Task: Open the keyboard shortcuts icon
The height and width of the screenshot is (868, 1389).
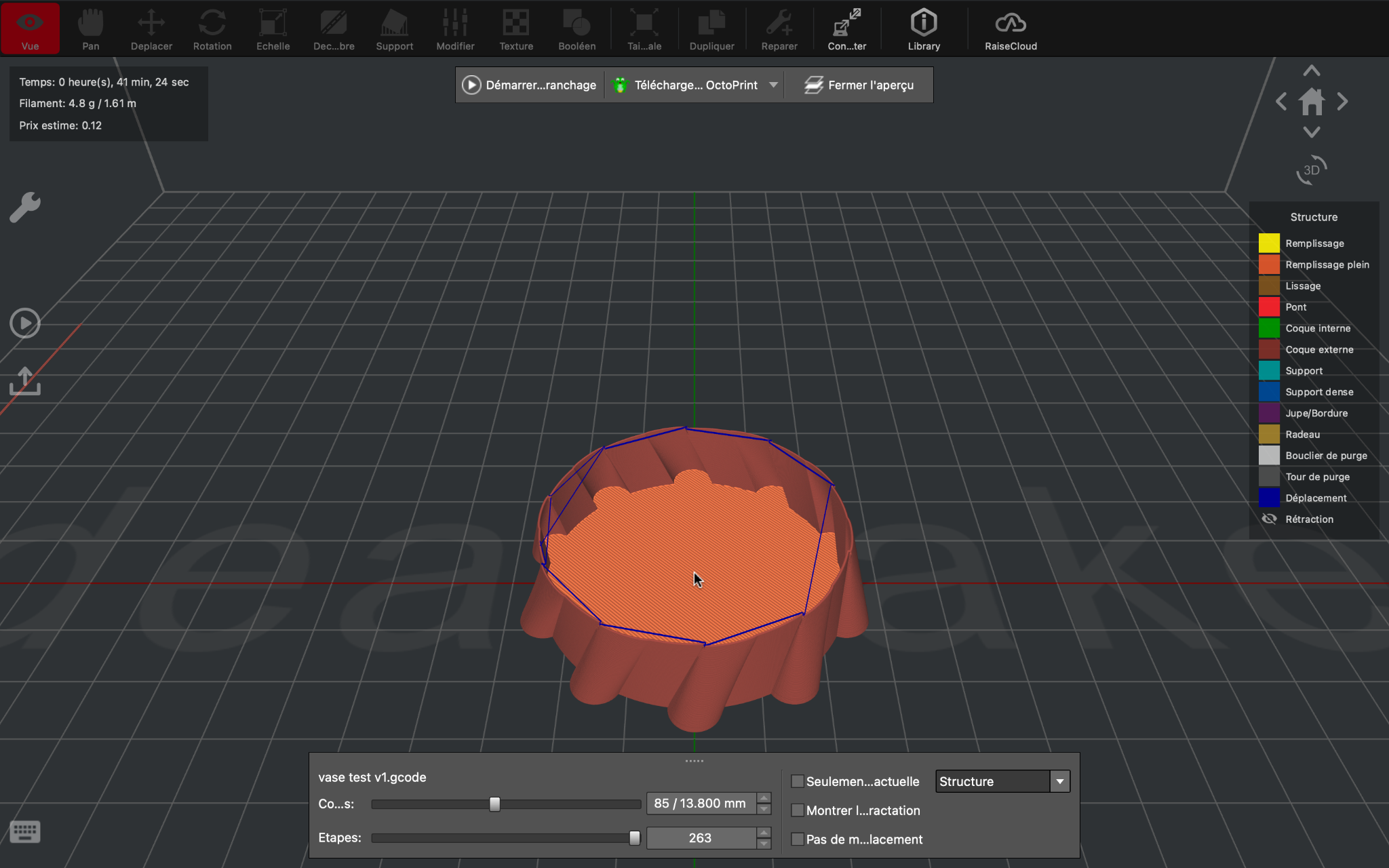Action: click(25, 831)
